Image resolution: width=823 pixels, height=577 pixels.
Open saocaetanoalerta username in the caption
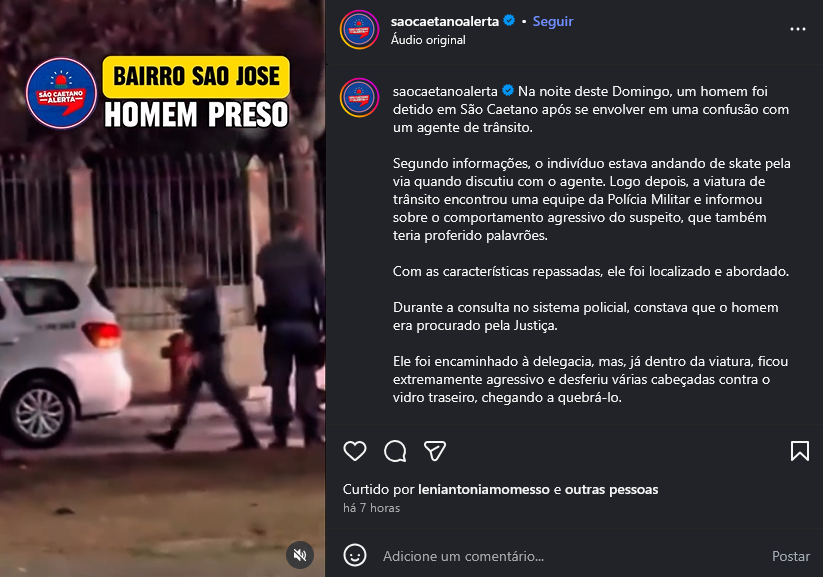click(445, 91)
